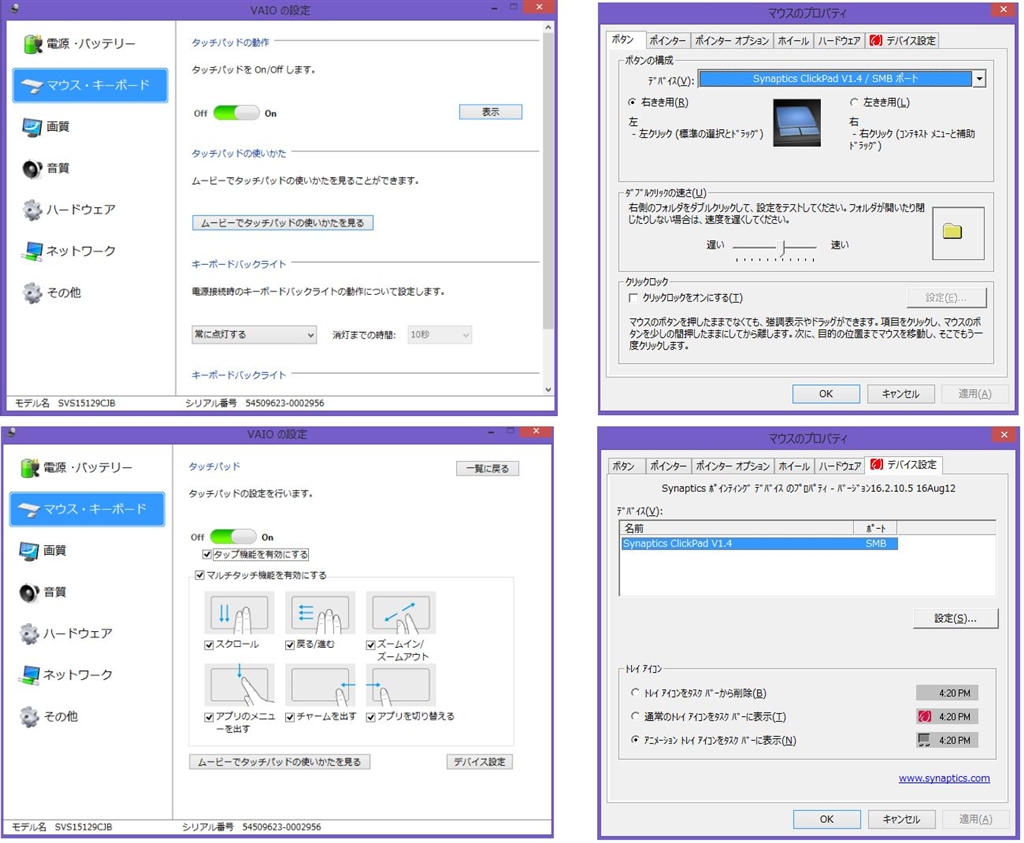This screenshot has height=843, width=1024.
Task: Click the アプリのメニューを出す swipe-down gesture illustration
Action: coord(239,685)
